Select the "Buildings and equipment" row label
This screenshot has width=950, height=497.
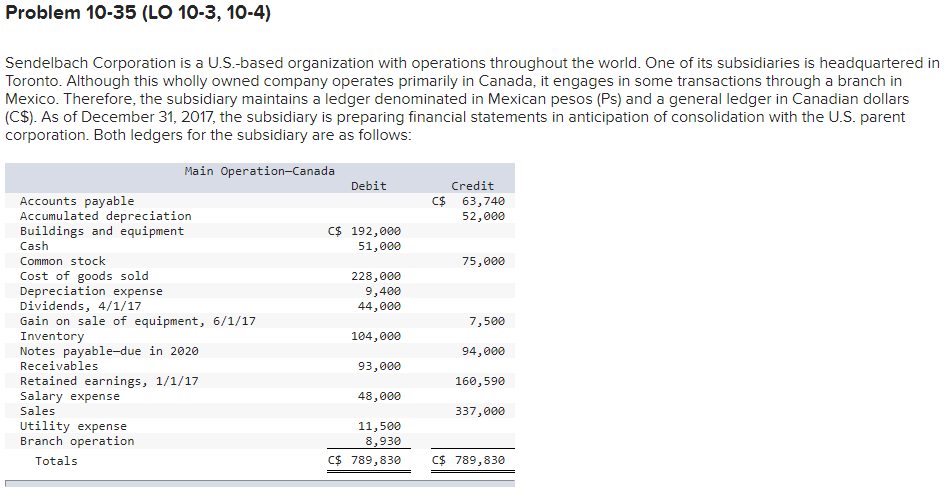[x=102, y=232]
